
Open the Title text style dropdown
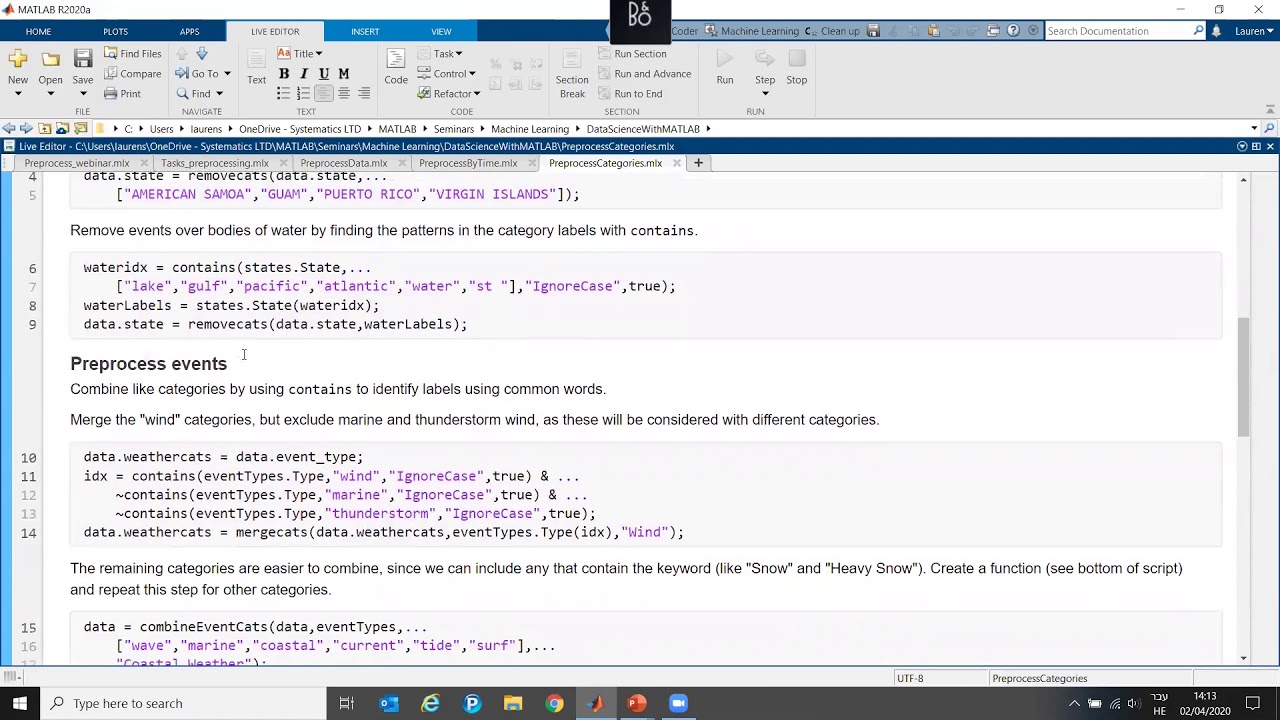pos(299,54)
